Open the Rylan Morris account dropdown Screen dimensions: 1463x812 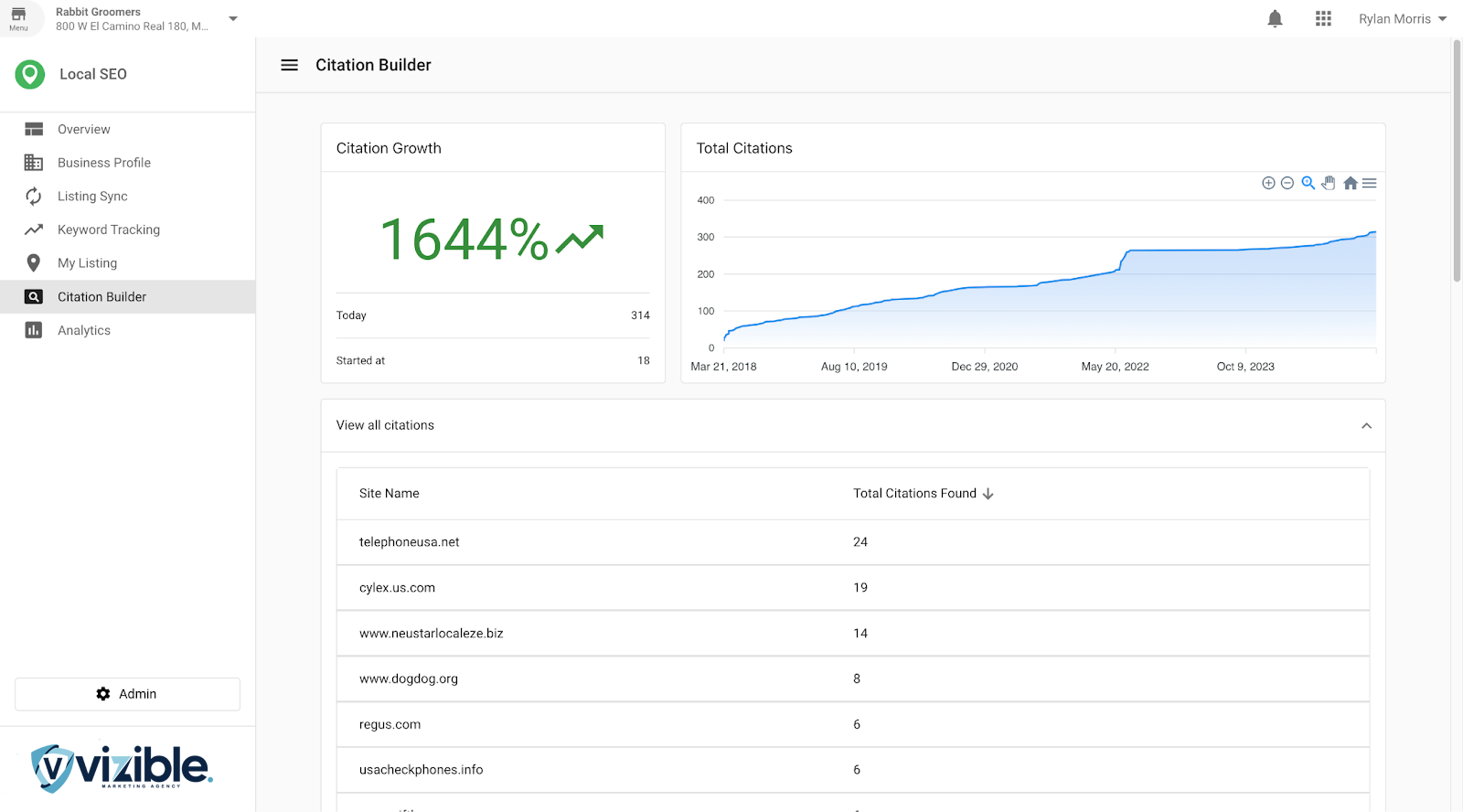click(x=1402, y=19)
